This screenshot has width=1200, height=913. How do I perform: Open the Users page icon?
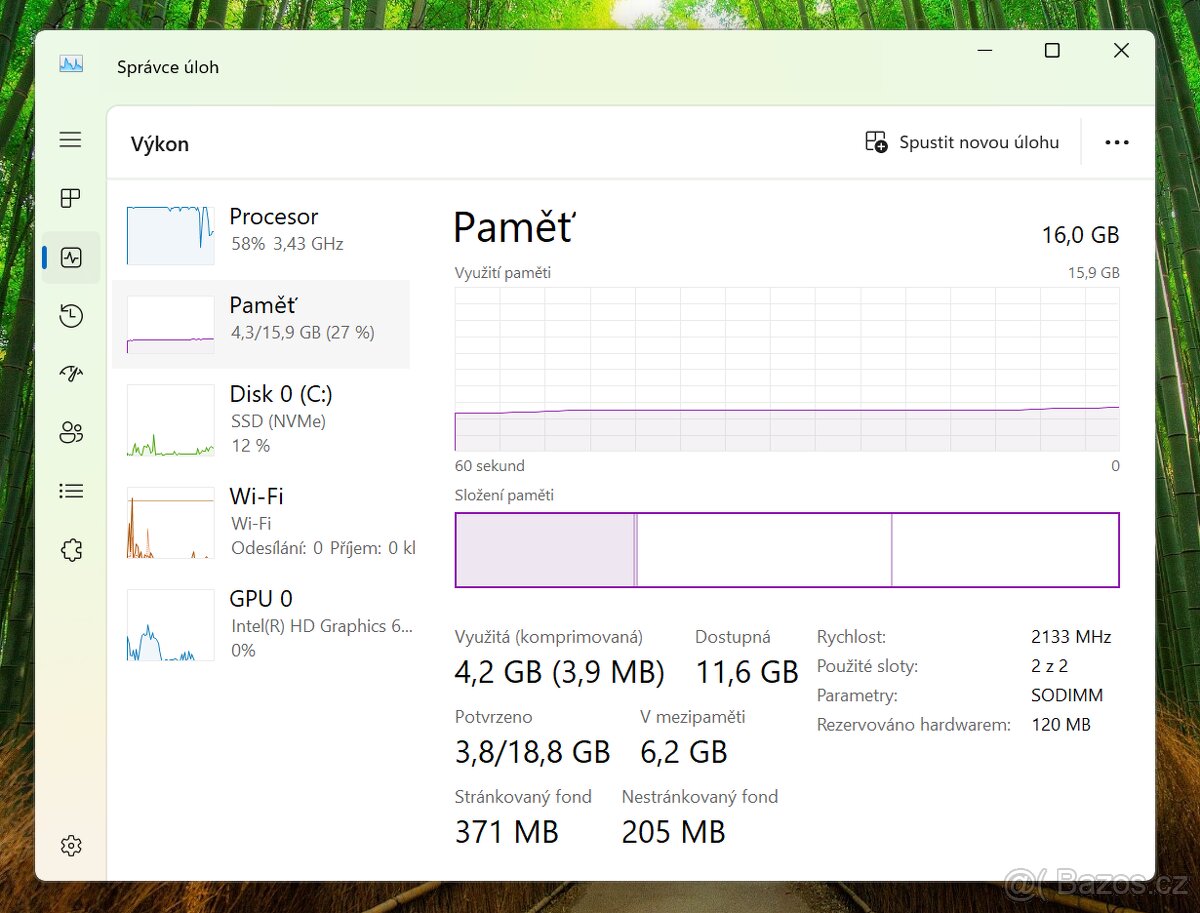click(x=70, y=433)
